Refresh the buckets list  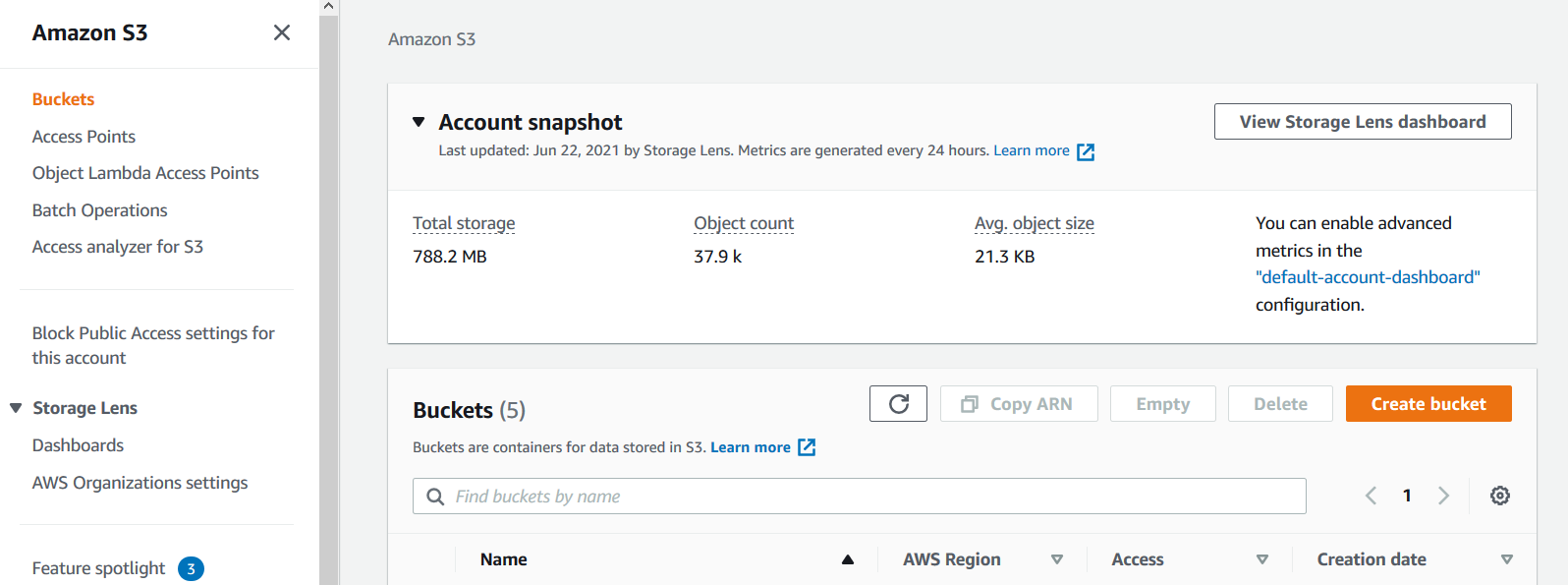coord(898,403)
